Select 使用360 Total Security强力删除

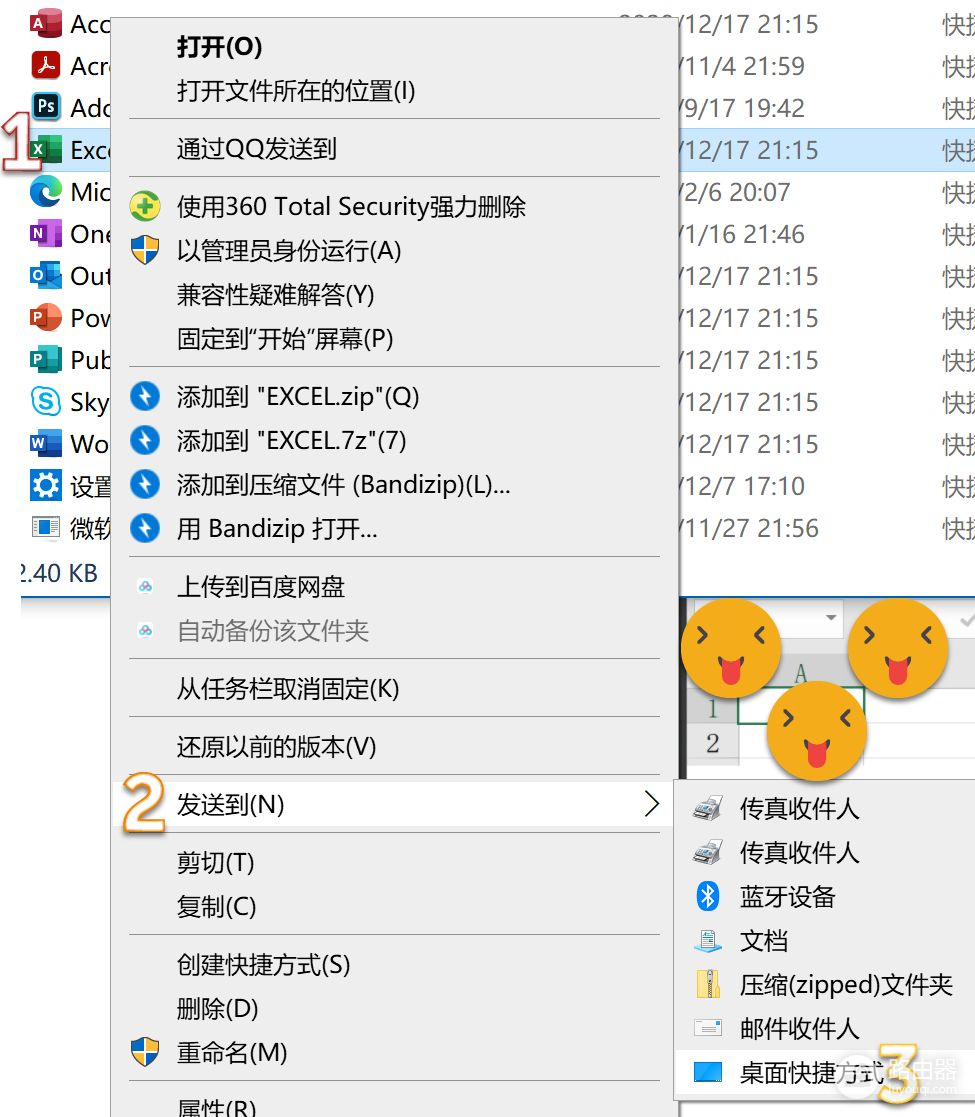coord(351,207)
